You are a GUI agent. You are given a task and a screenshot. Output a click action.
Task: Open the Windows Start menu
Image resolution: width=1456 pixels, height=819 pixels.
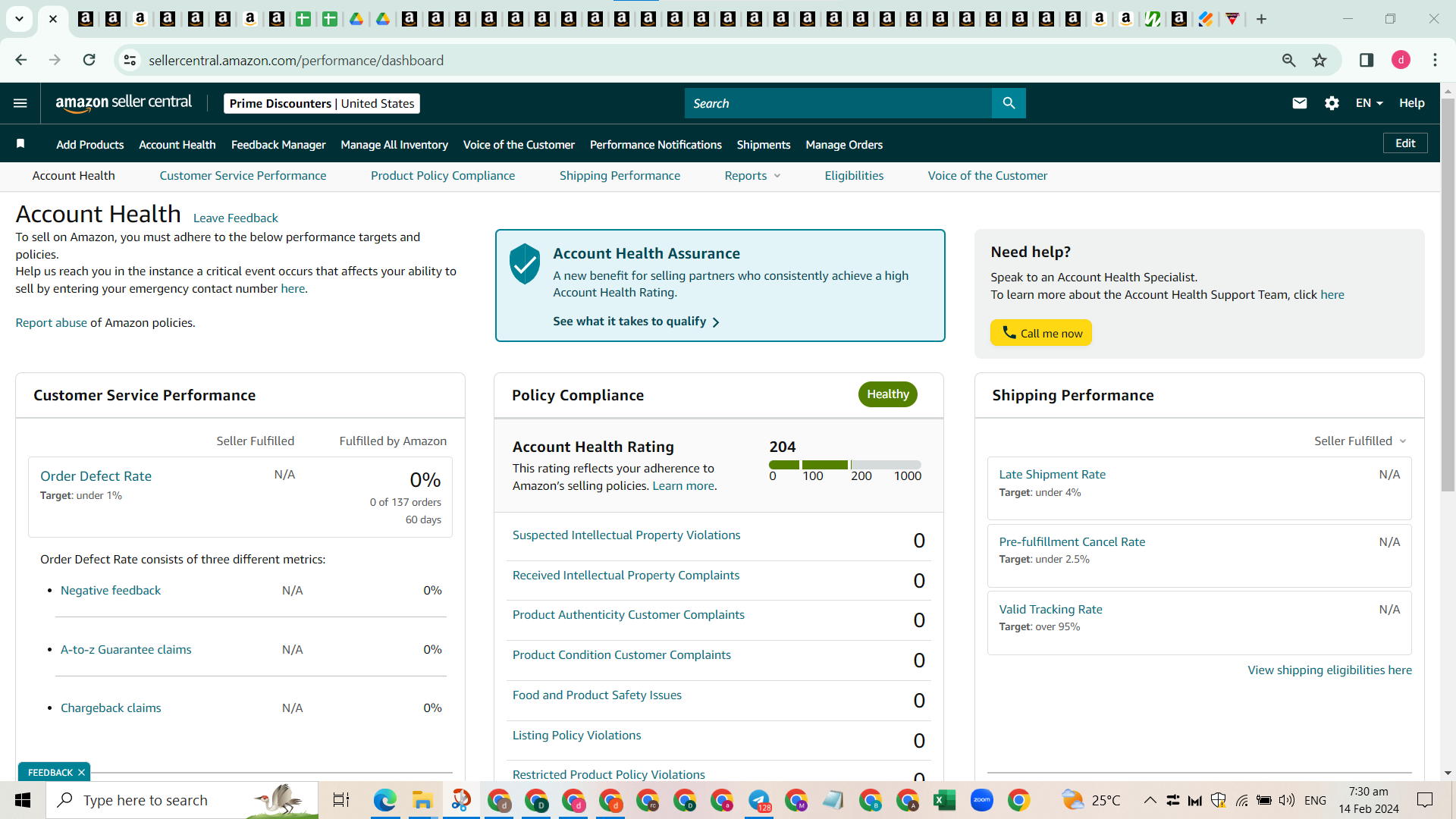pyautogui.click(x=23, y=800)
